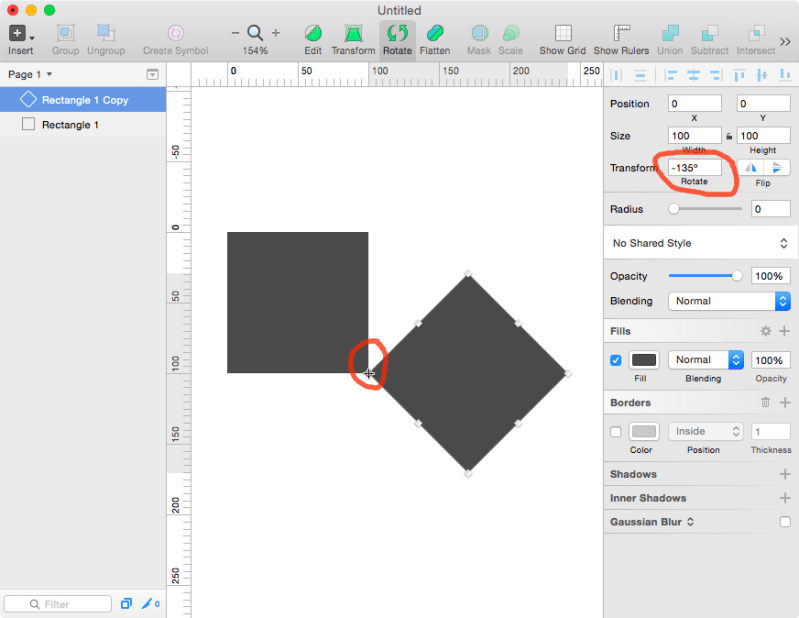Click the Radius value field
799x618 pixels.
coord(770,209)
